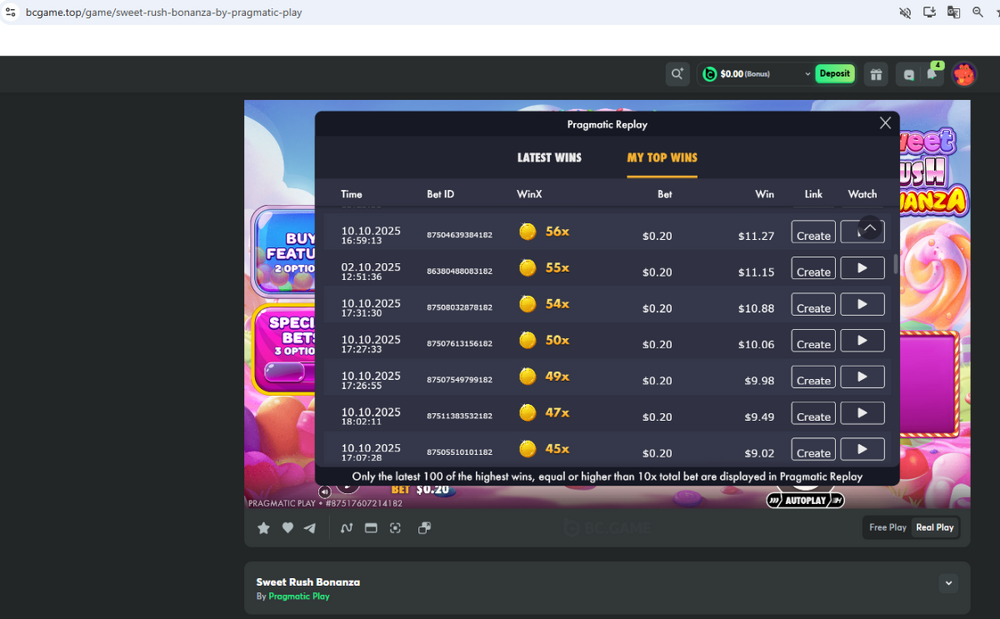Viewport: 1000px width, 619px height.
Task: Open live stats with the wave icon
Action: 346,527
